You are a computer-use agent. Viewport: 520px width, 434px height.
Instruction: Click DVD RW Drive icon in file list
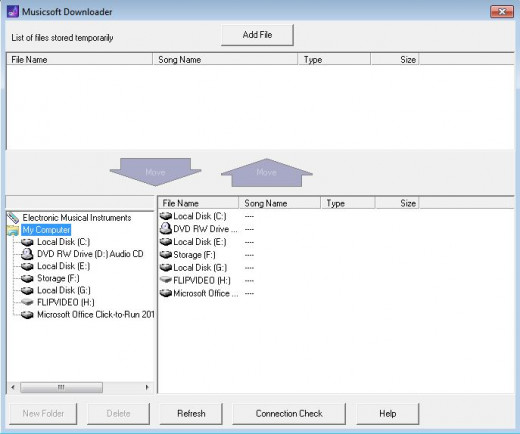pyautogui.click(x=166, y=229)
